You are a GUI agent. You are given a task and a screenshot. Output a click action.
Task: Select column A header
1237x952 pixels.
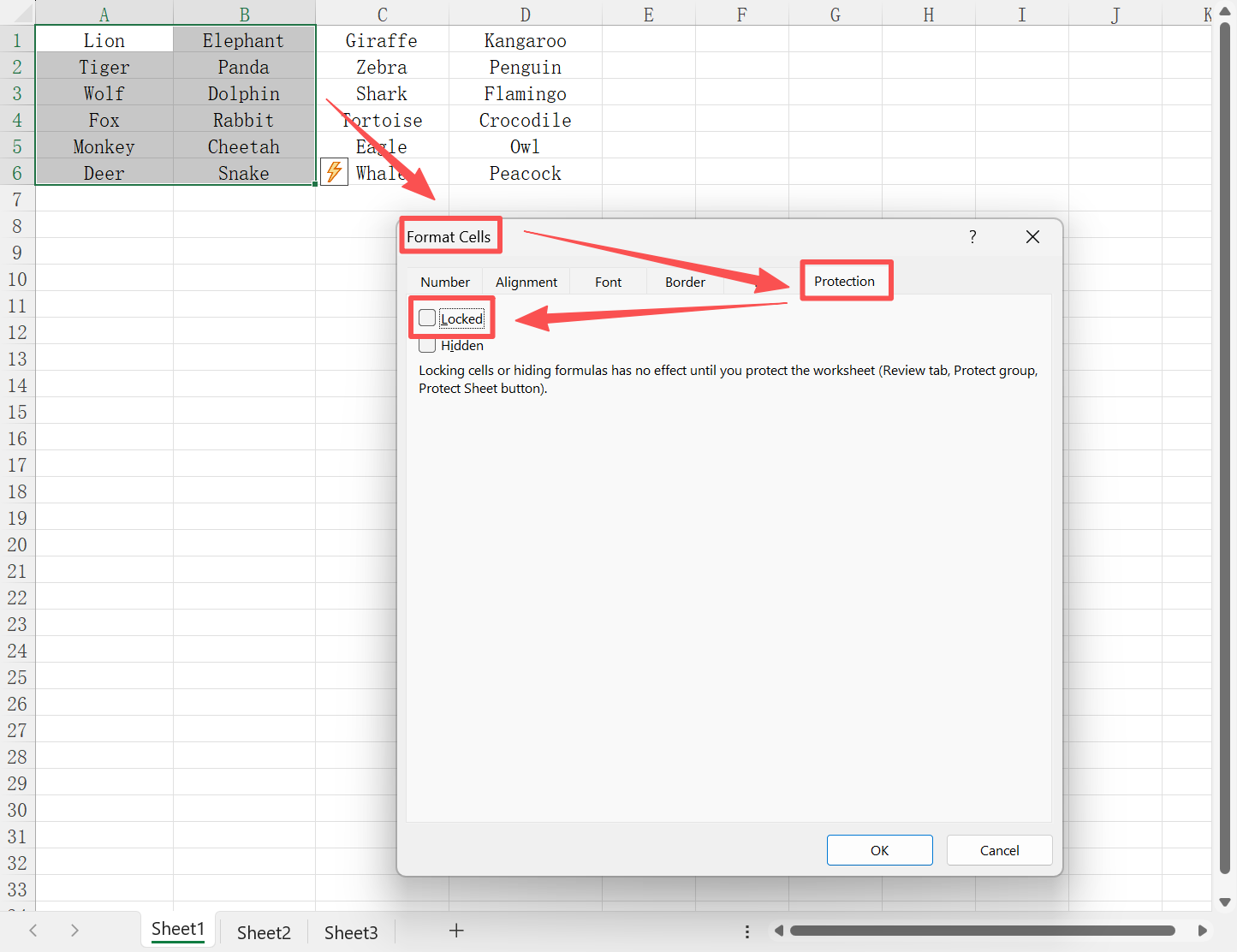(104, 14)
